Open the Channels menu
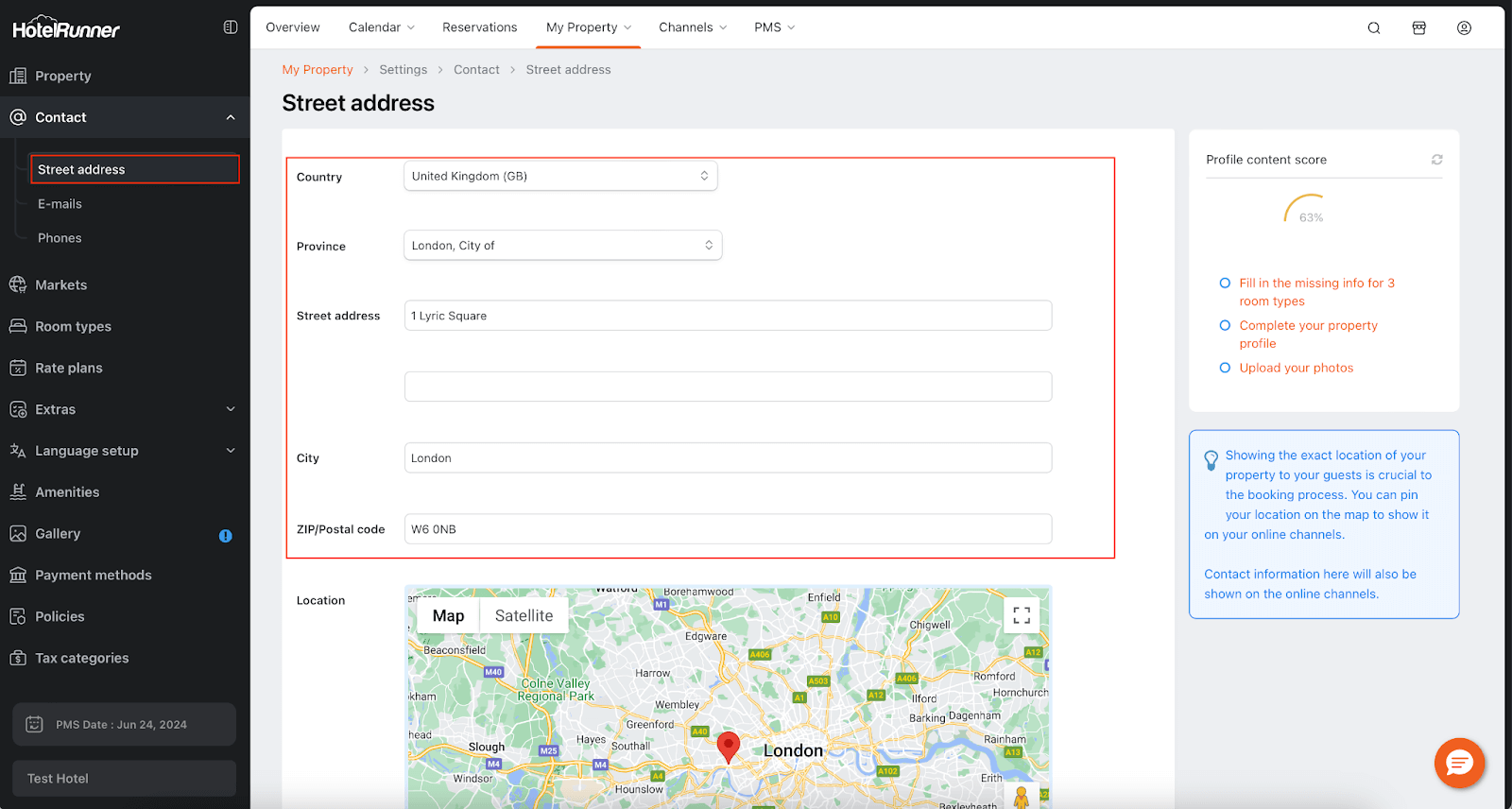The width and height of the screenshot is (1512, 809). [x=693, y=27]
